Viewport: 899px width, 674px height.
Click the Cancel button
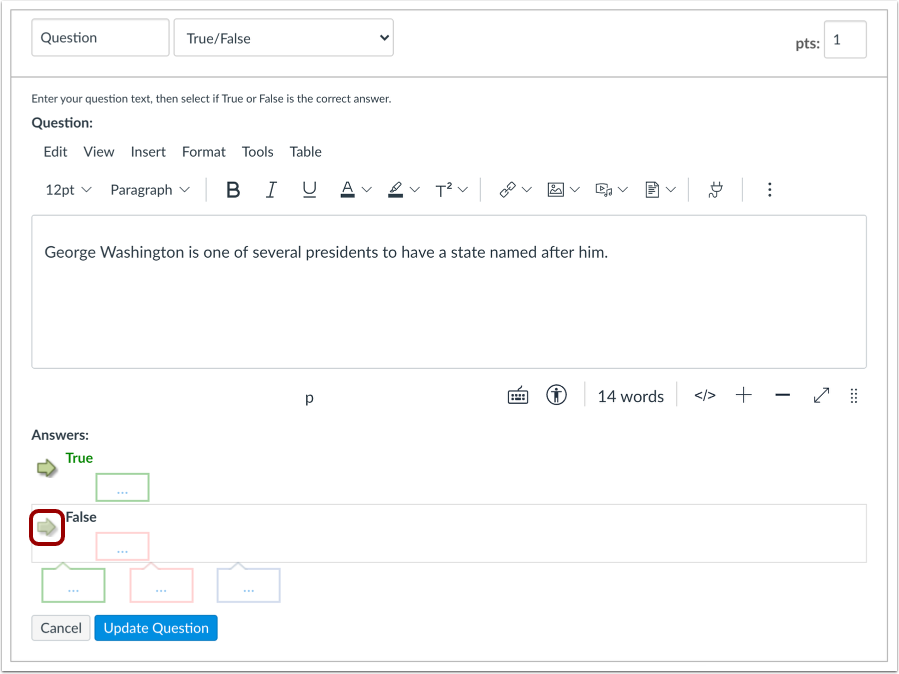[x=61, y=628]
